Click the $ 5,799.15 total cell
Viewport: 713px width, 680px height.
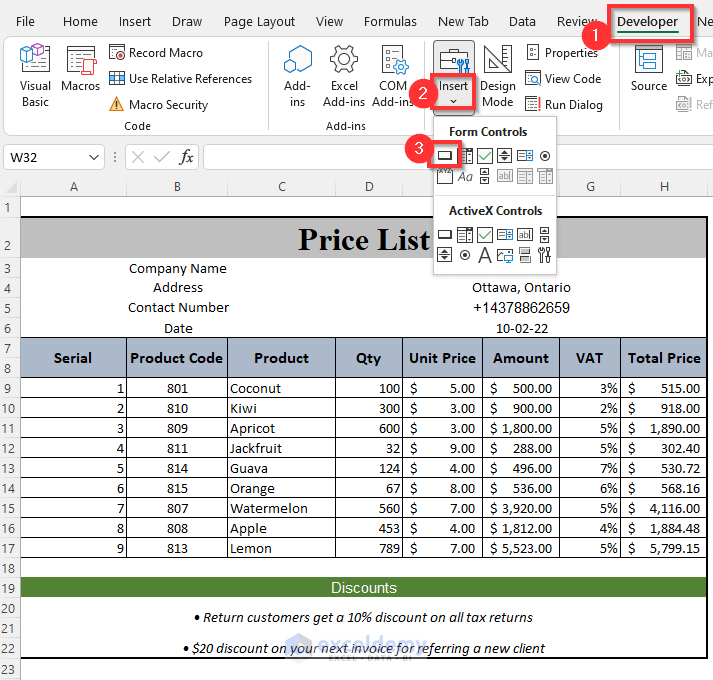[664, 548]
